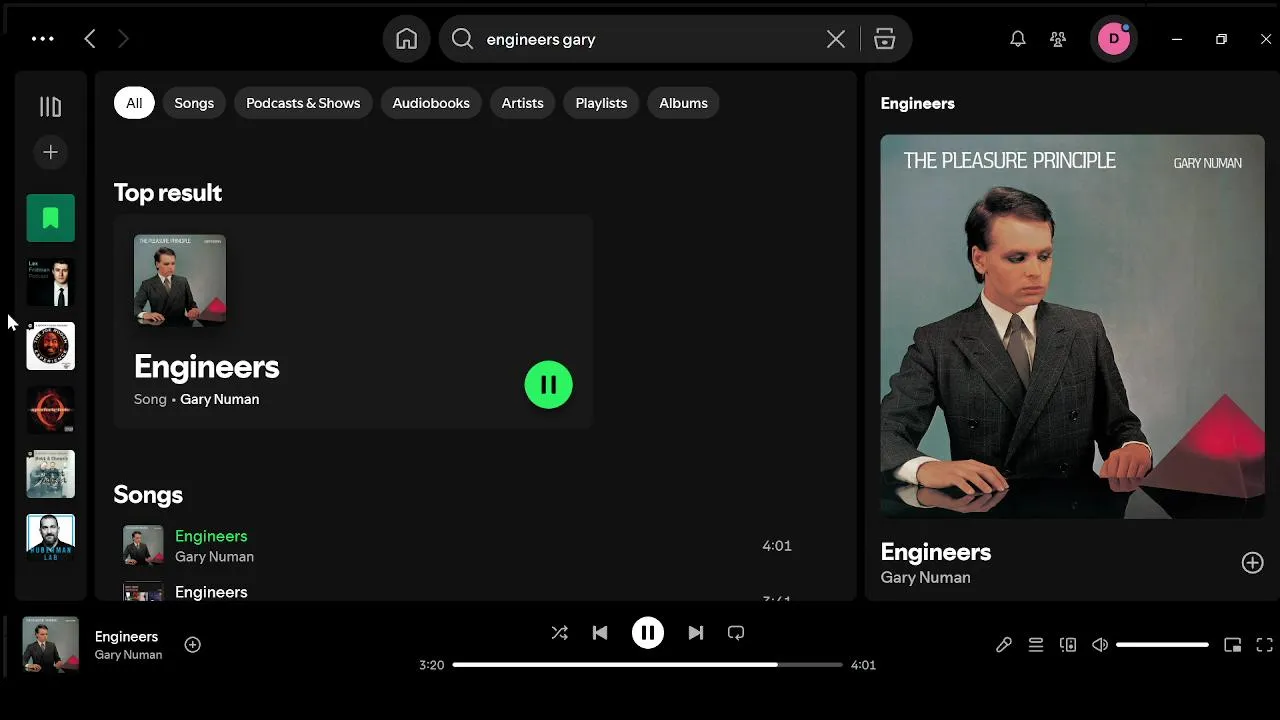The image size is (1280, 720).
Task: Click the Engineers header in right panel
Action: tap(917, 103)
